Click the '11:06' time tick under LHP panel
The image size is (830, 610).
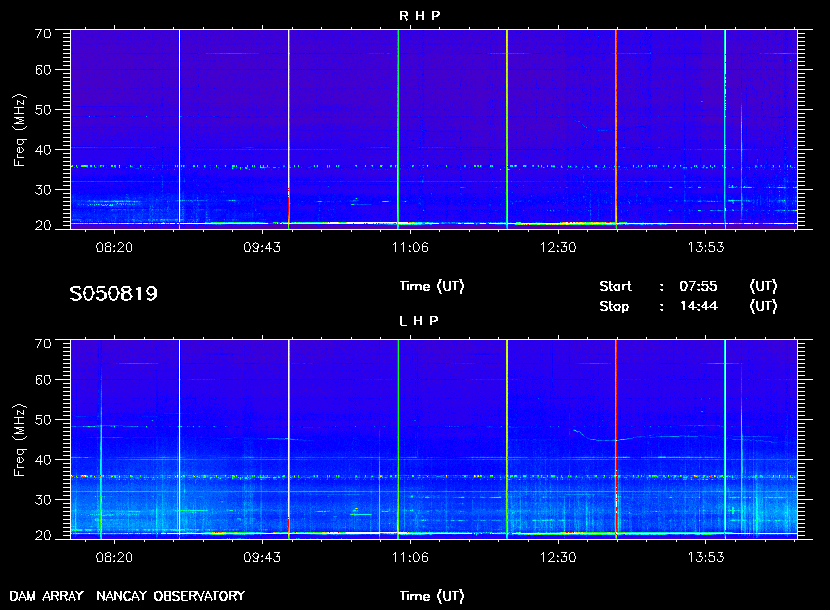pos(410,557)
